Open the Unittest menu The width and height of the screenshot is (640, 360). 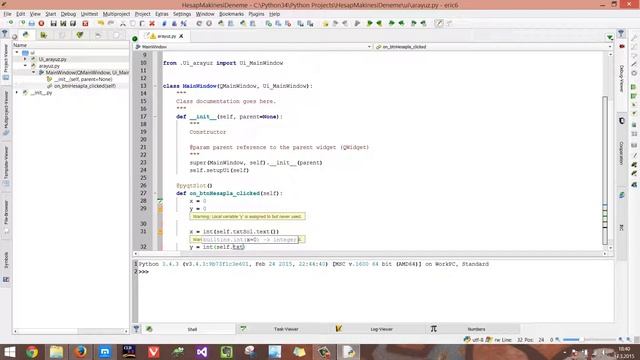tap(89, 14)
